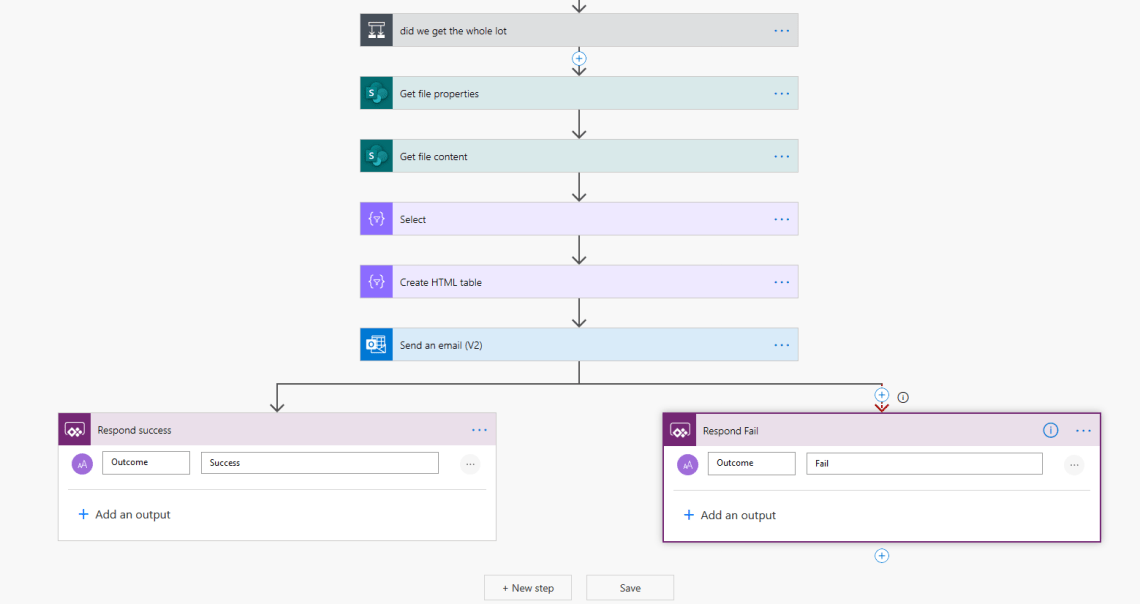Click the SharePoint icon on Get file properties
1140x604 pixels.
(376, 93)
